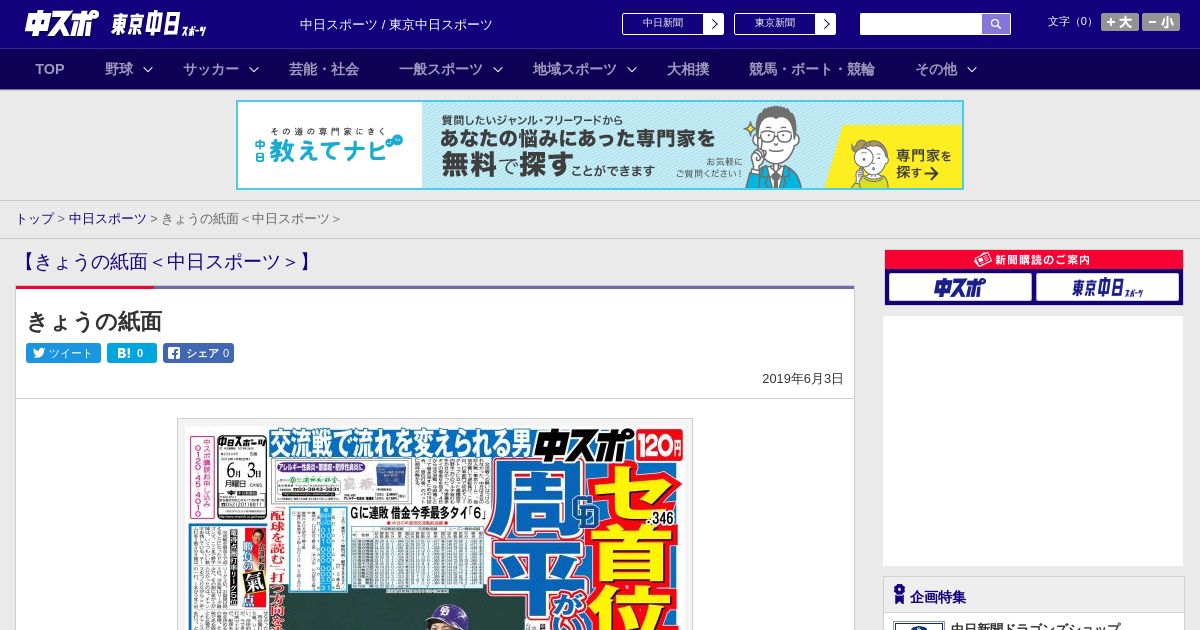
Task: Click 中スポ subscription button in sidebar
Action: [x=960, y=288]
